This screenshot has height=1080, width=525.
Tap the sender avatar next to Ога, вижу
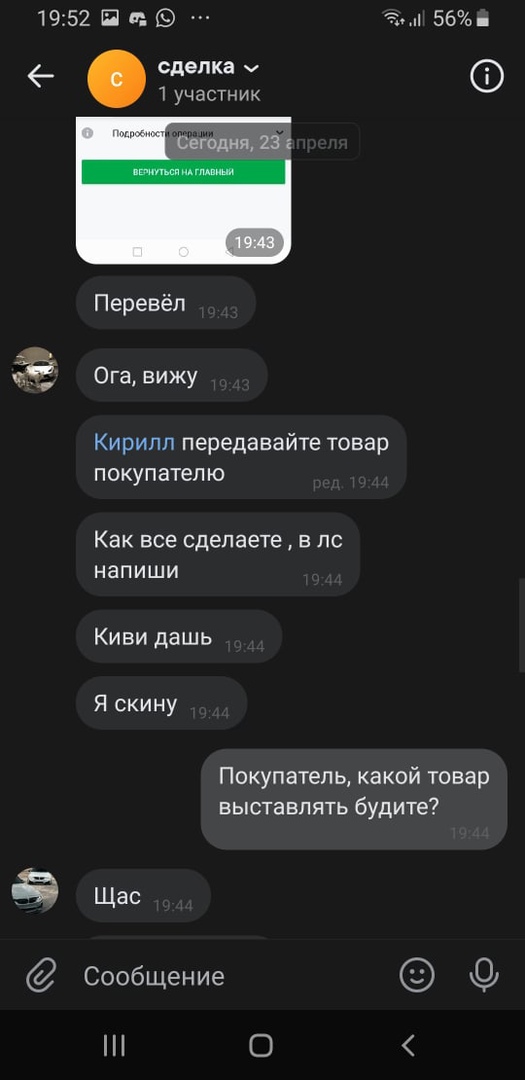tap(35, 370)
